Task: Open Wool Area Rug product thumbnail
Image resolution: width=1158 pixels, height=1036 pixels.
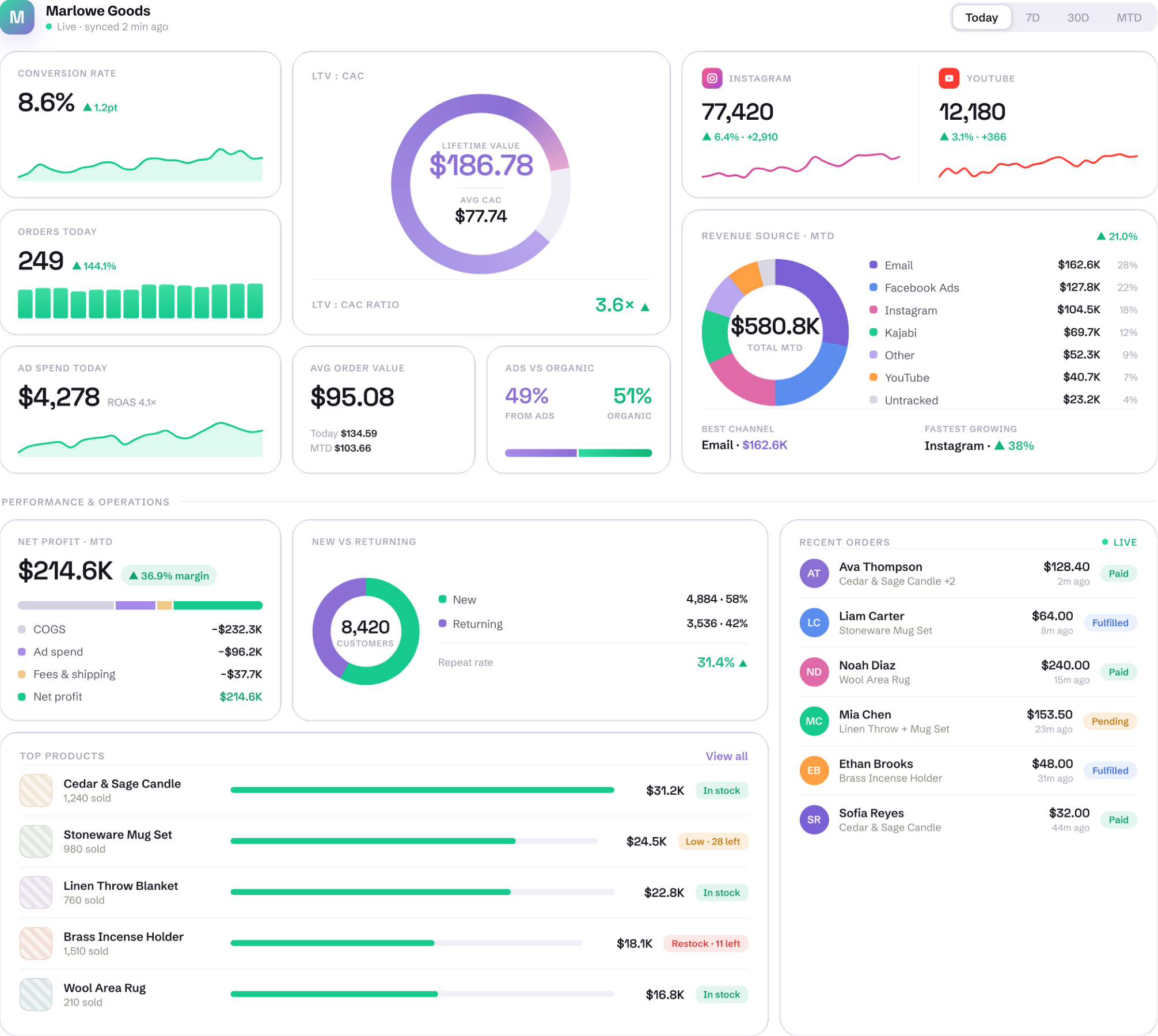Action: click(x=36, y=995)
